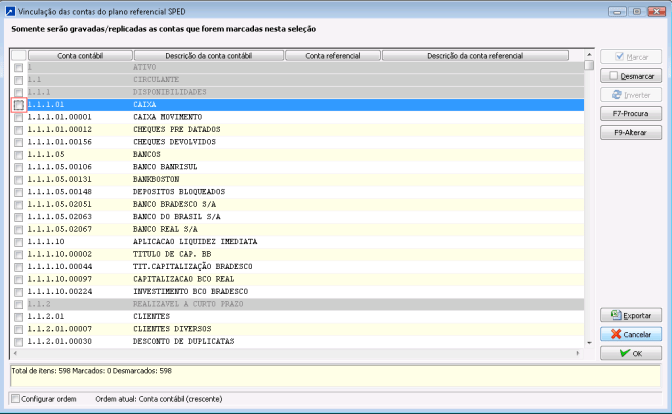Select row DISPONIBILIDADES
The image size is (672, 414).
click(x=306, y=92)
